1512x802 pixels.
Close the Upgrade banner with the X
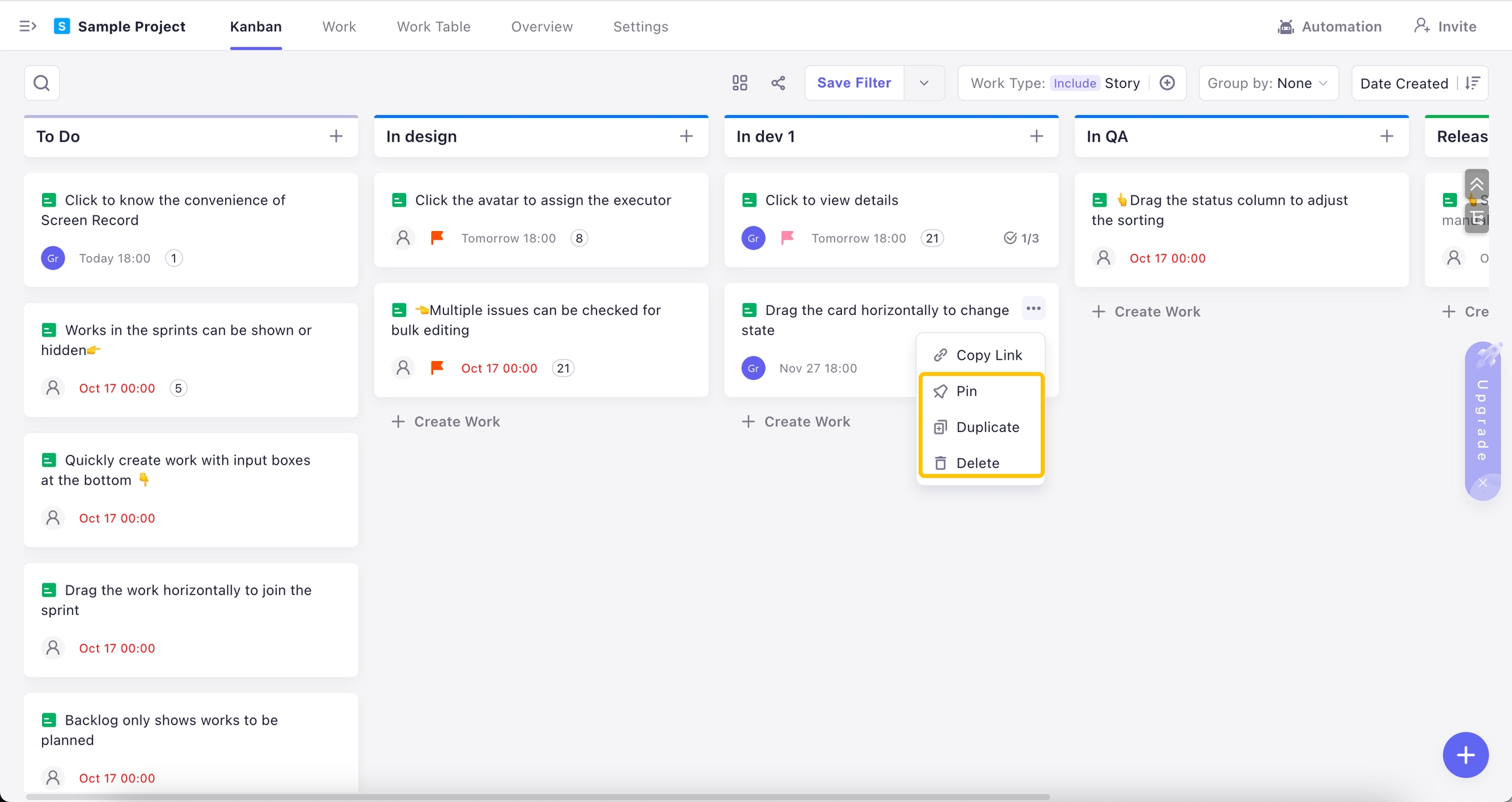pos(1483,483)
